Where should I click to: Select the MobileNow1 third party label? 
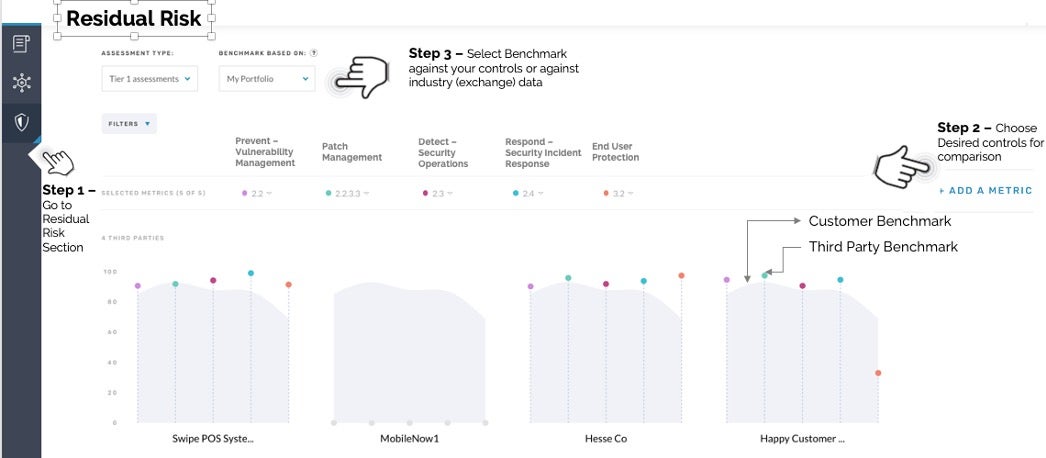coord(410,439)
